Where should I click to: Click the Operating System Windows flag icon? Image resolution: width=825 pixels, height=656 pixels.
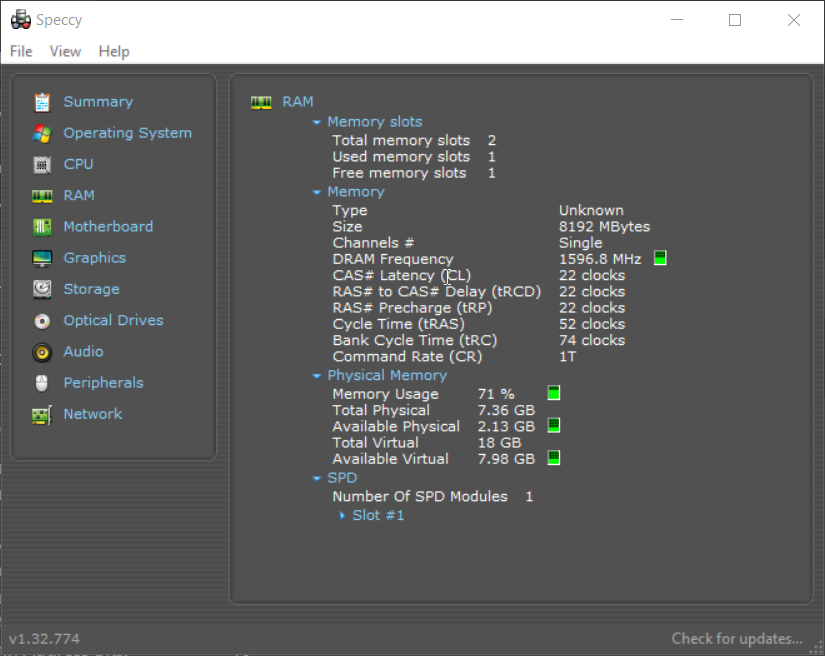point(42,133)
